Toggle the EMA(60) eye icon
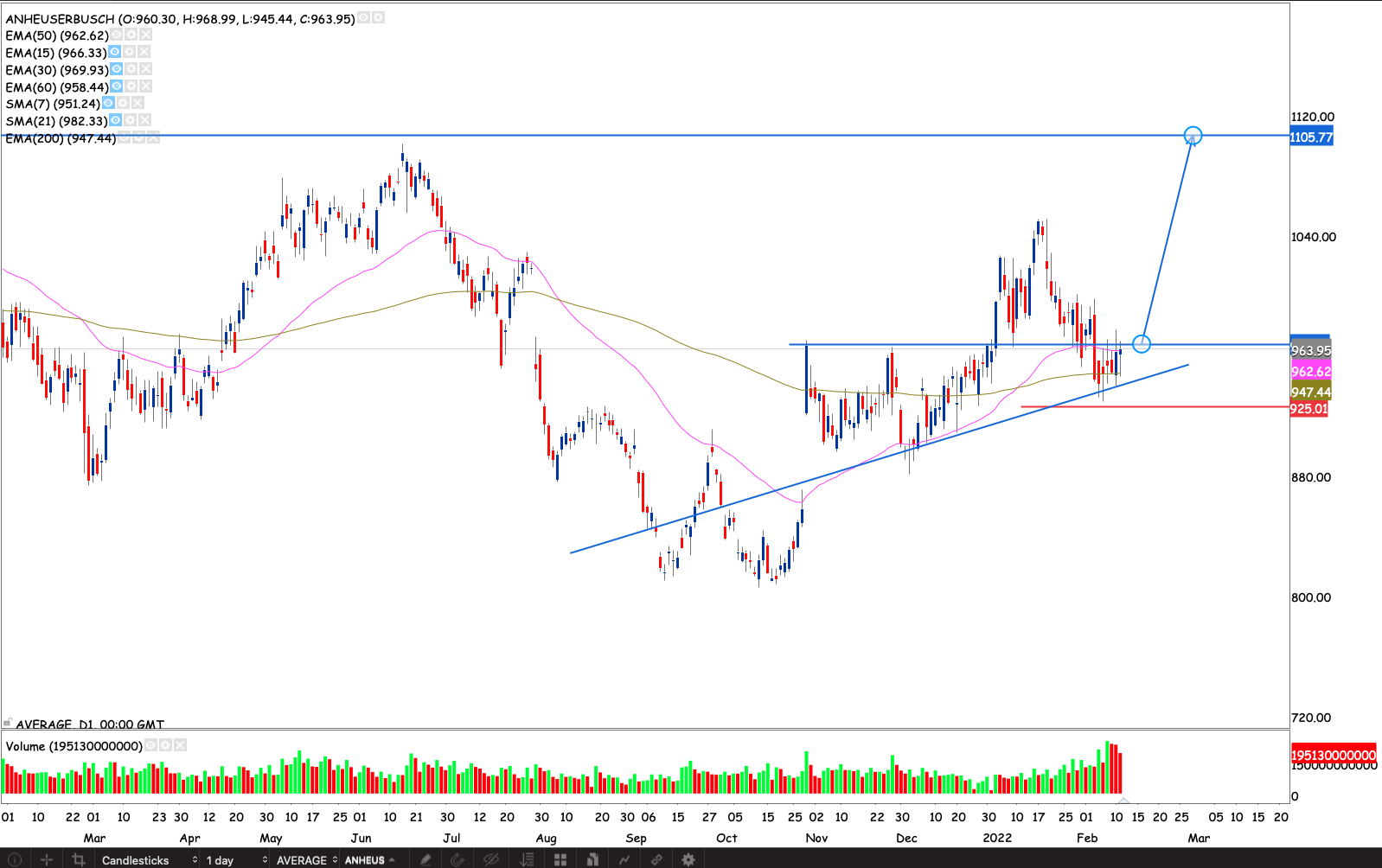Viewport: 1382px width, 868px height. click(116, 86)
